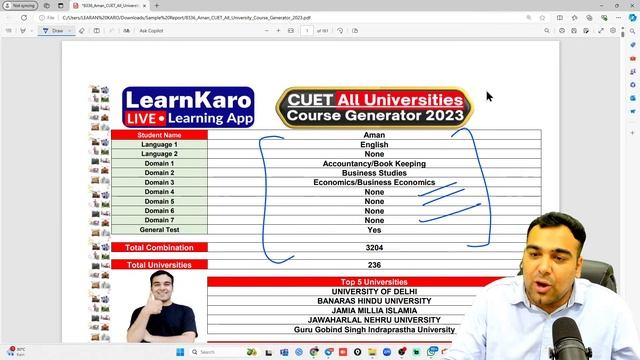Click the "BANARAS HINDU UNIVERSITY" row
Viewport: 640px width, 360px height.
[374, 301]
